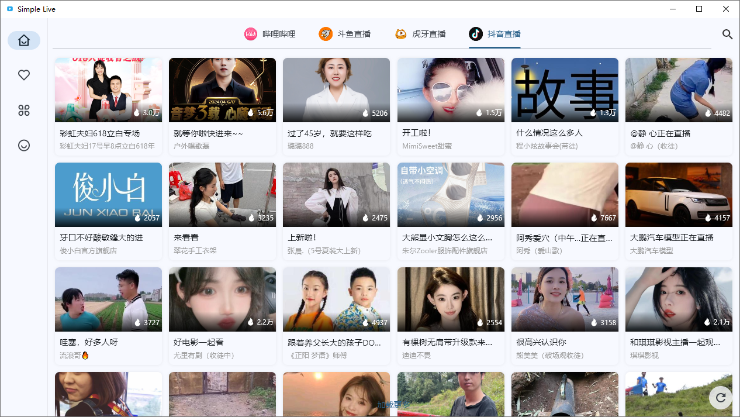Screen dimensions: 740x417
Task: Open favorites with the heart sidebar icon
Action: 24,75
